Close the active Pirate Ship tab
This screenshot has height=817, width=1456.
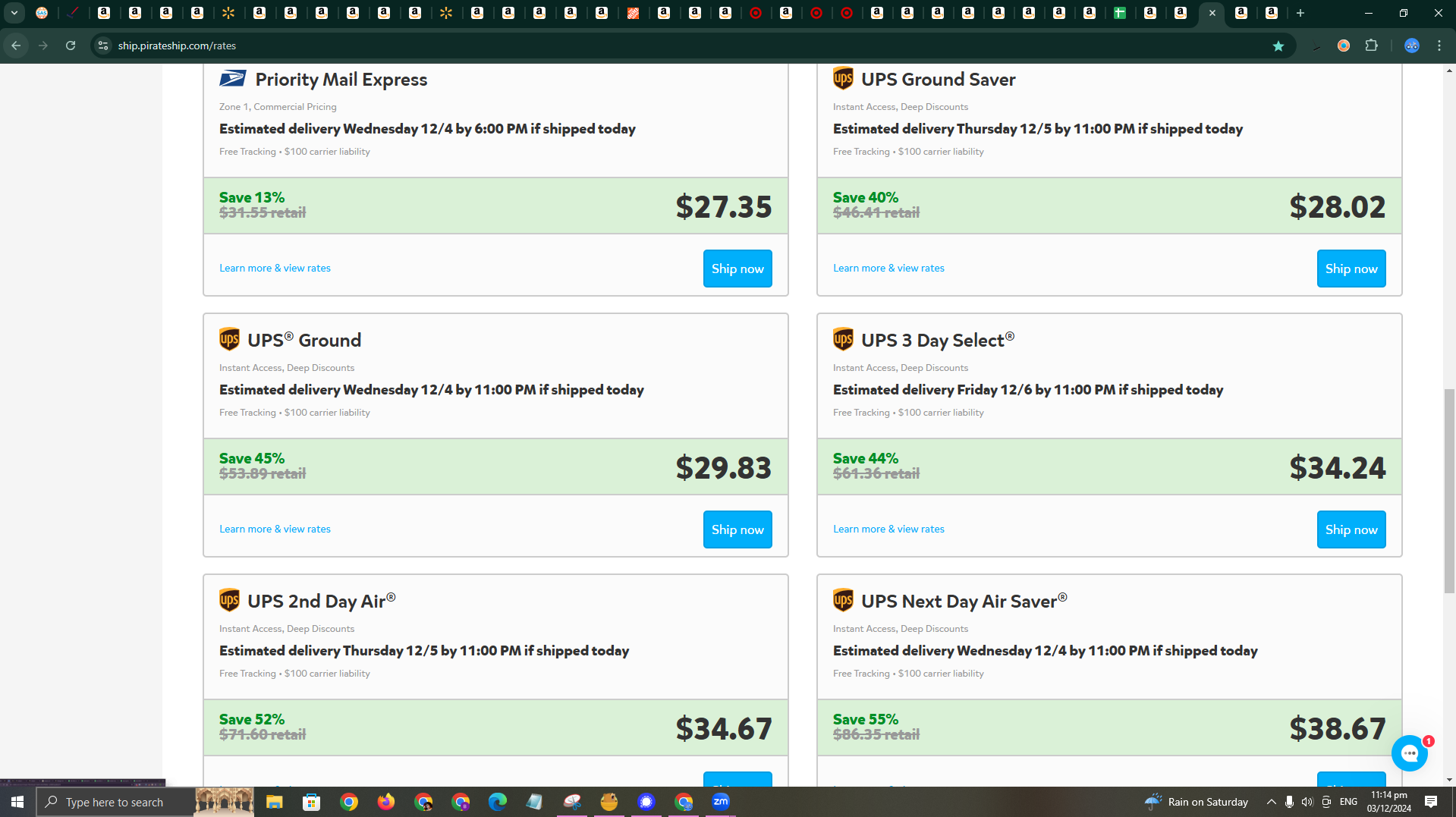point(1212,13)
